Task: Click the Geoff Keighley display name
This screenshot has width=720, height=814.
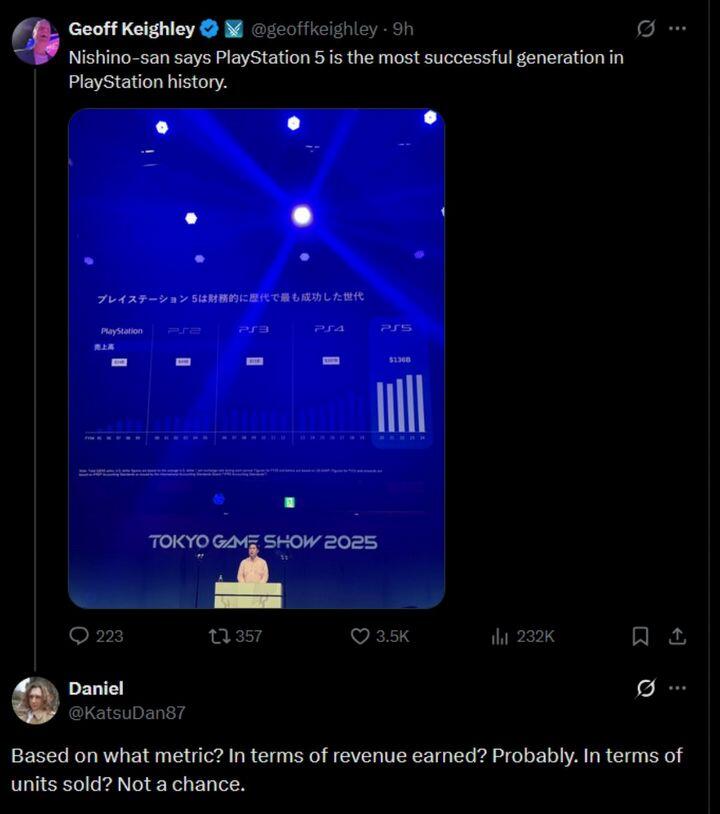Action: point(131,29)
